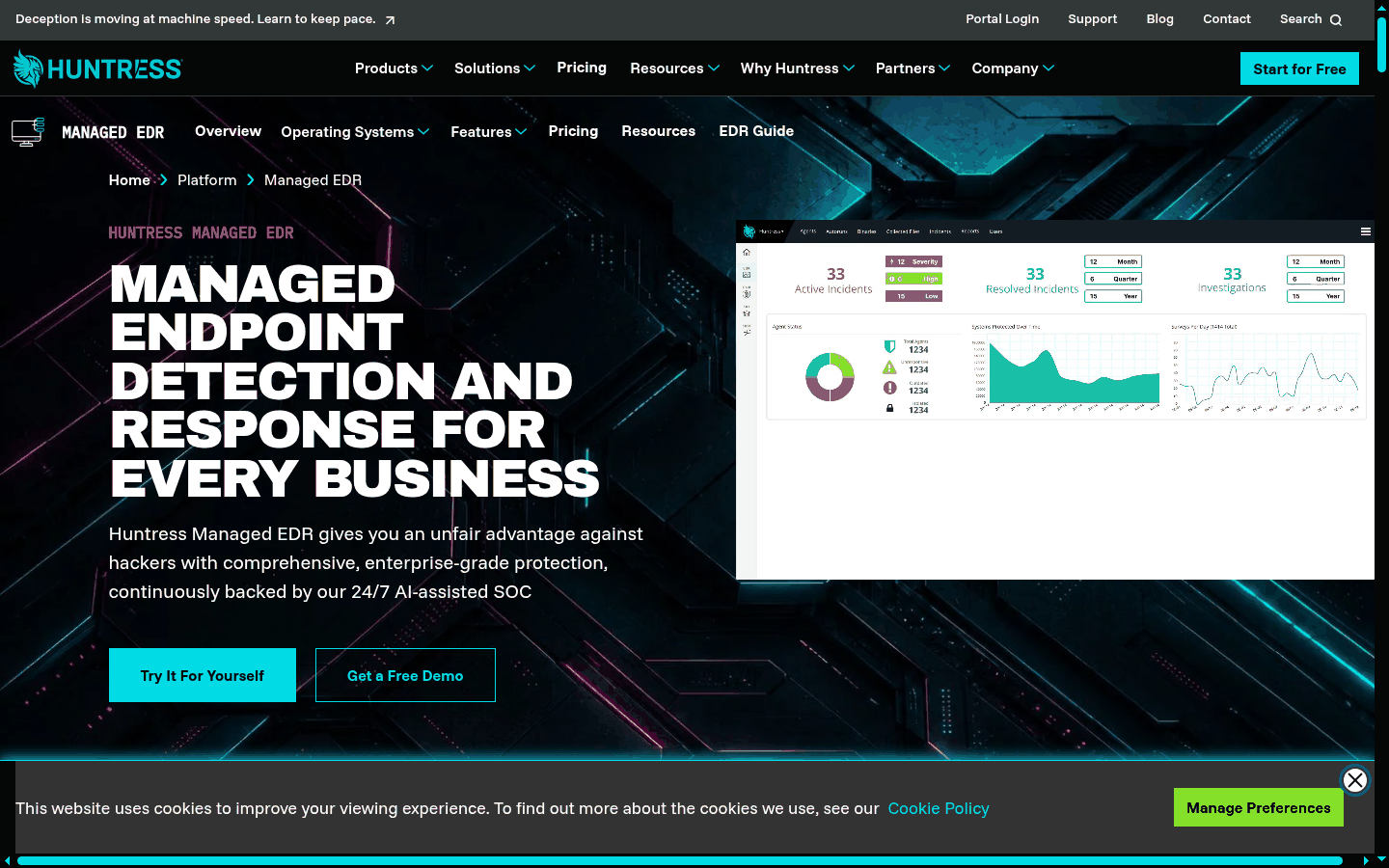Expand the Solutions dropdown
1389x868 pixels.
pos(495,68)
